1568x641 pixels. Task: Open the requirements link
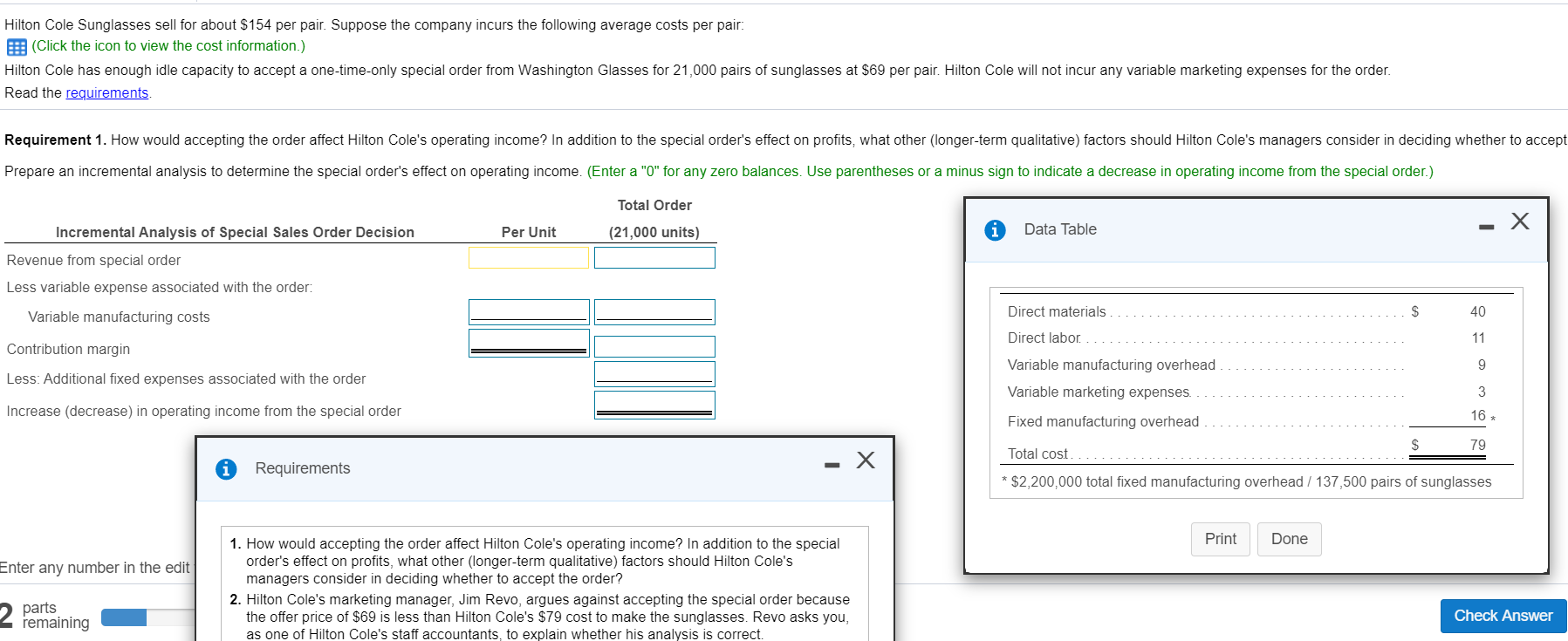click(107, 92)
